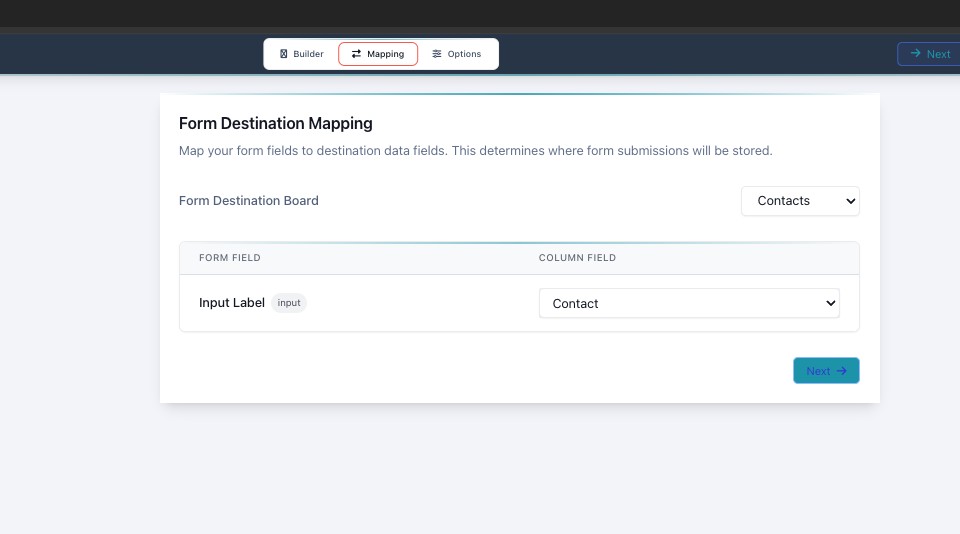Image resolution: width=960 pixels, height=534 pixels.
Task: Open the Options tab
Action: (x=457, y=54)
